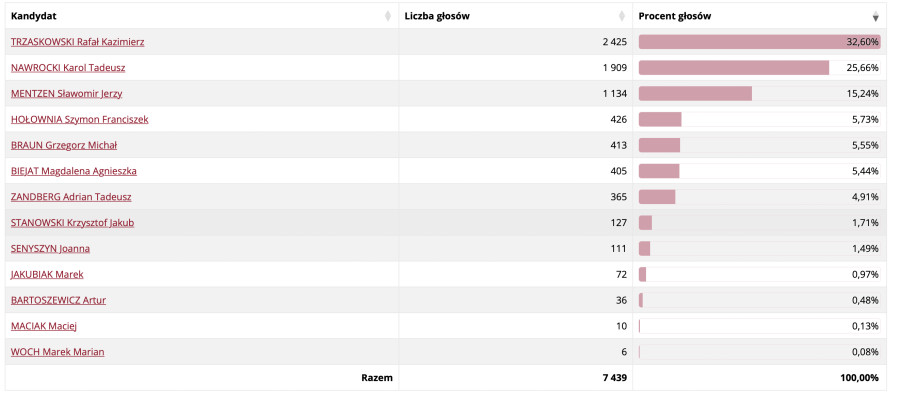Click the SENYSZYN Joanna link
This screenshot has height=393, width=900.
(x=50, y=248)
